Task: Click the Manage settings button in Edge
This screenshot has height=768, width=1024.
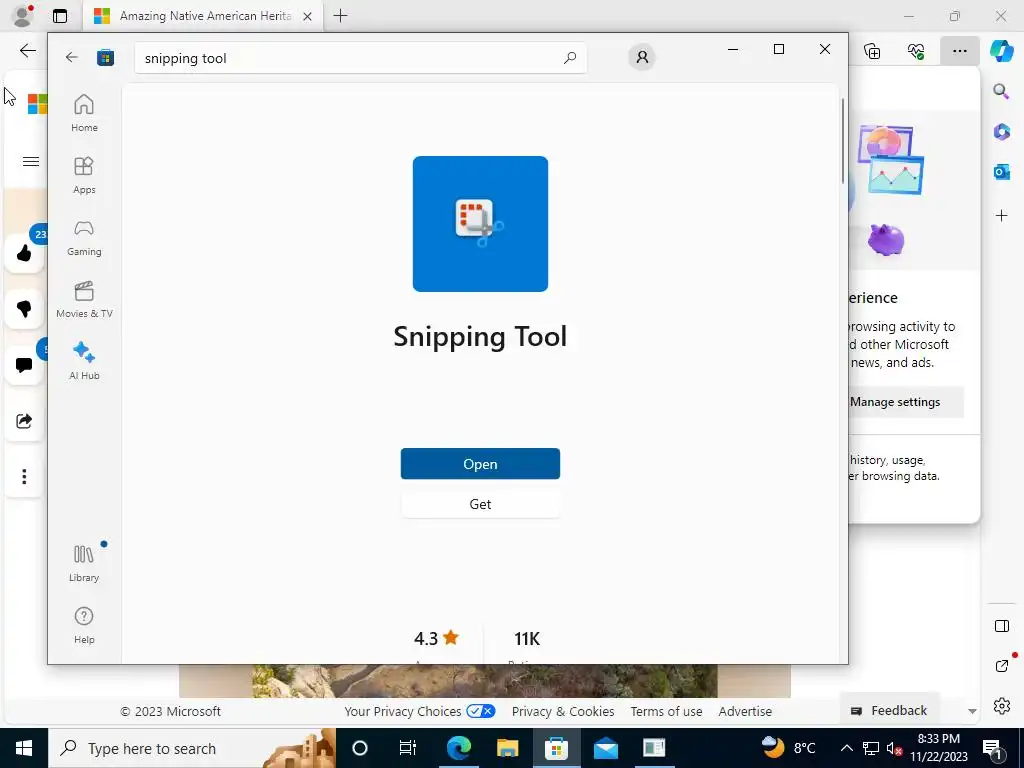Action: [x=905, y=402]
